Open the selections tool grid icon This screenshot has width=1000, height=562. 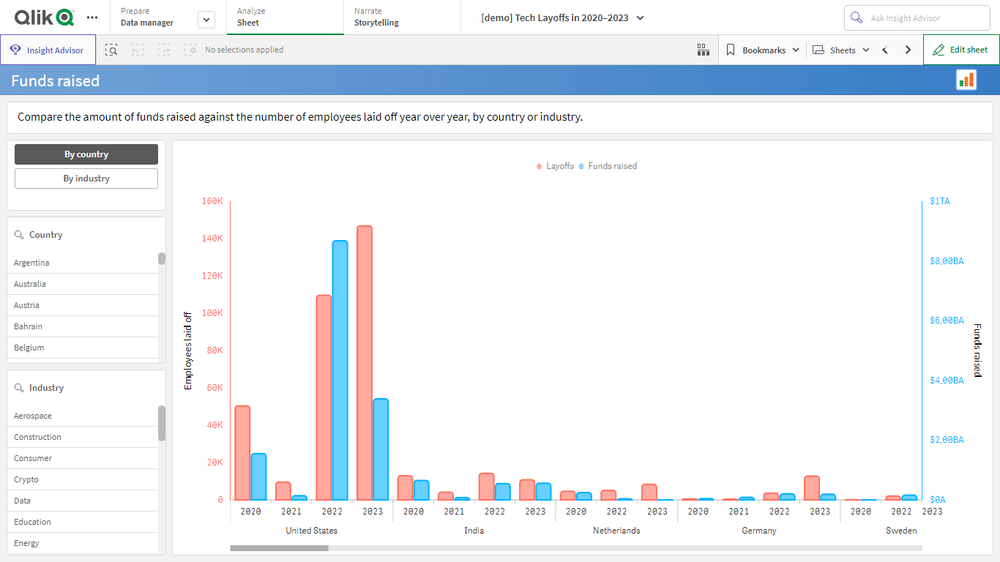click(x=703, y=50)
